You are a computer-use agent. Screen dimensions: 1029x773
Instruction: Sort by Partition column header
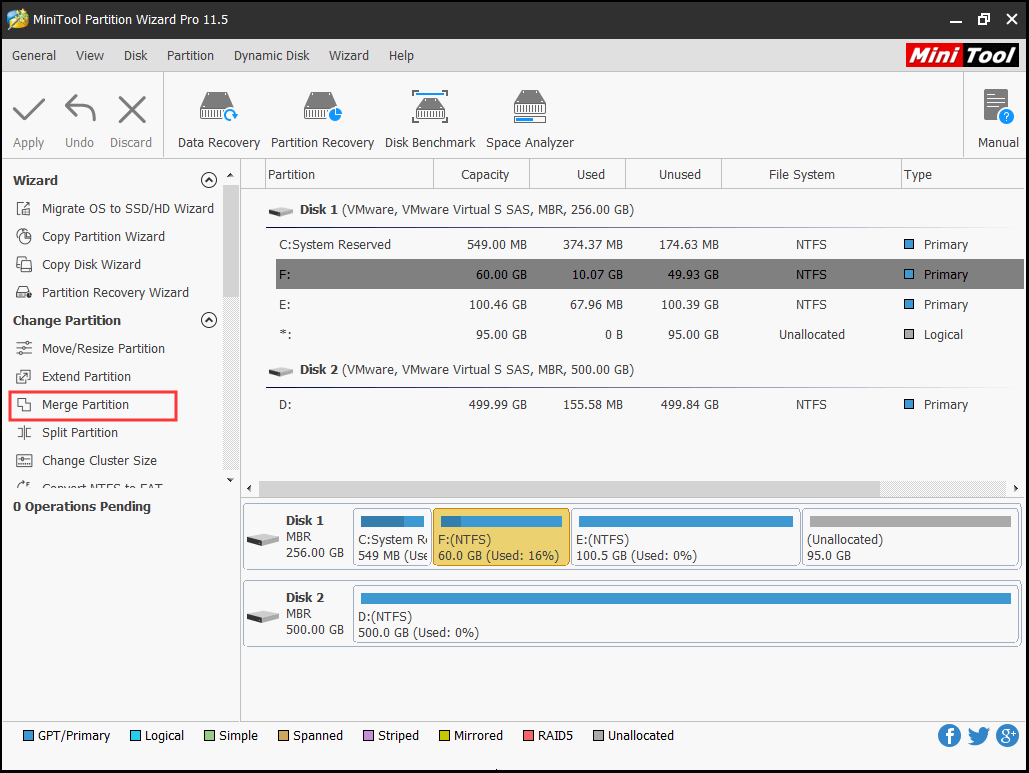point(350,175)
